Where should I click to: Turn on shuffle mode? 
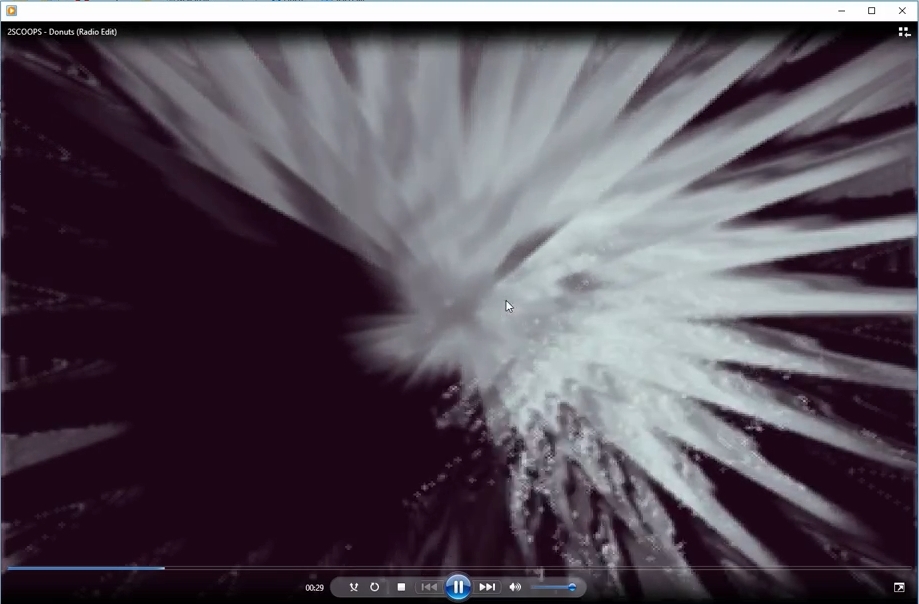(353, 587)
